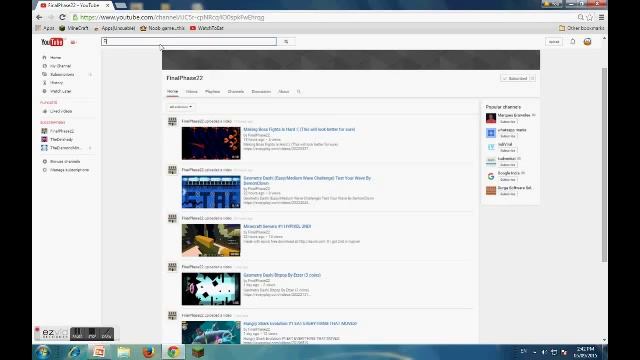This screenshot has width=640, height=360.
Task: Open Manage subscriptions in sidebar
Action: click(x=69, y=170)
